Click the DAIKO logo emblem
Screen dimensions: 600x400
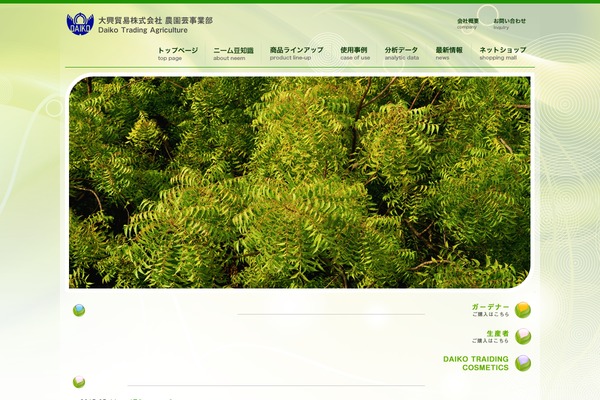(80, 24)
